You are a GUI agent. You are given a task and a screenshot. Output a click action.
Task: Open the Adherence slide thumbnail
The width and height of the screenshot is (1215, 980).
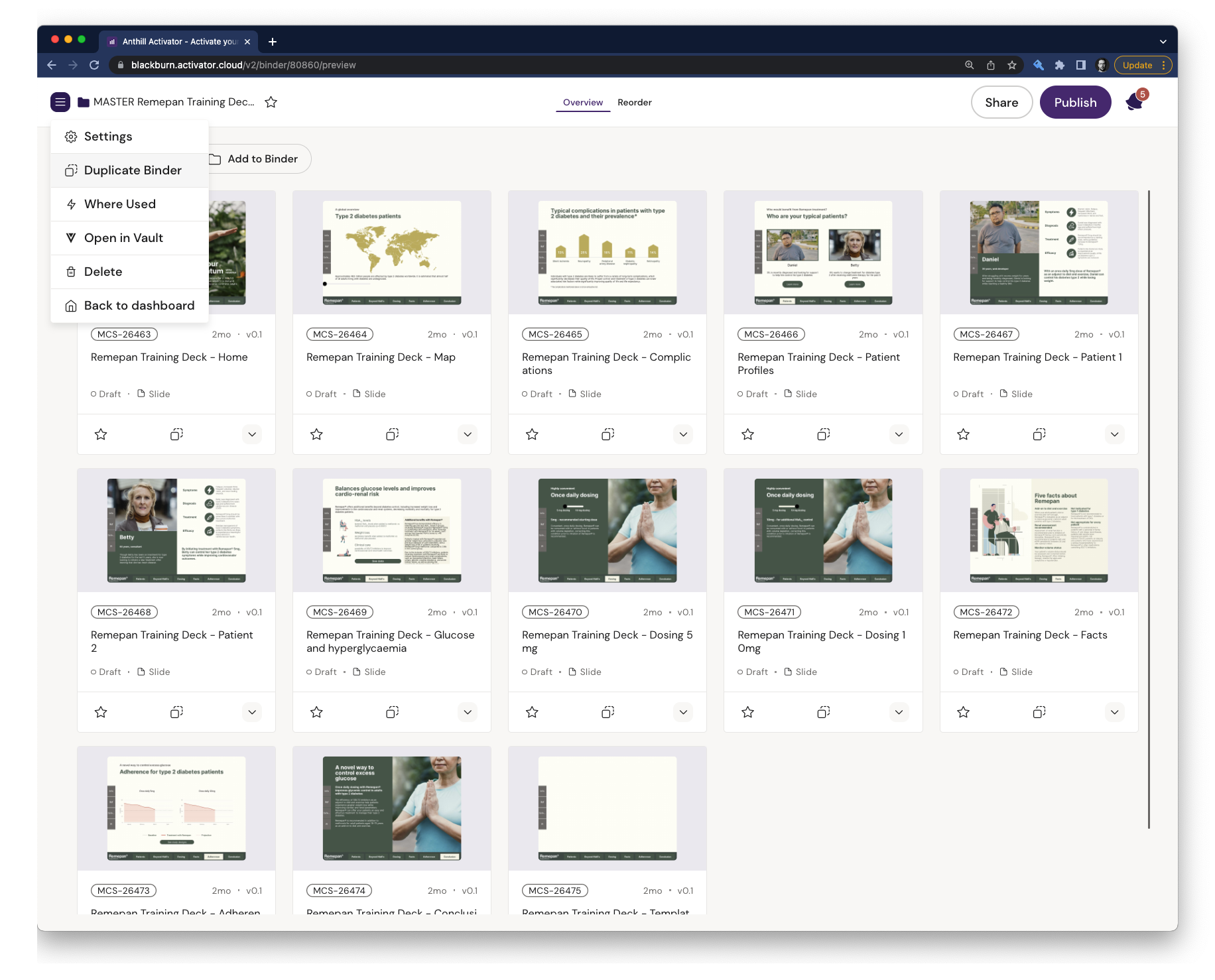[176, 808]
